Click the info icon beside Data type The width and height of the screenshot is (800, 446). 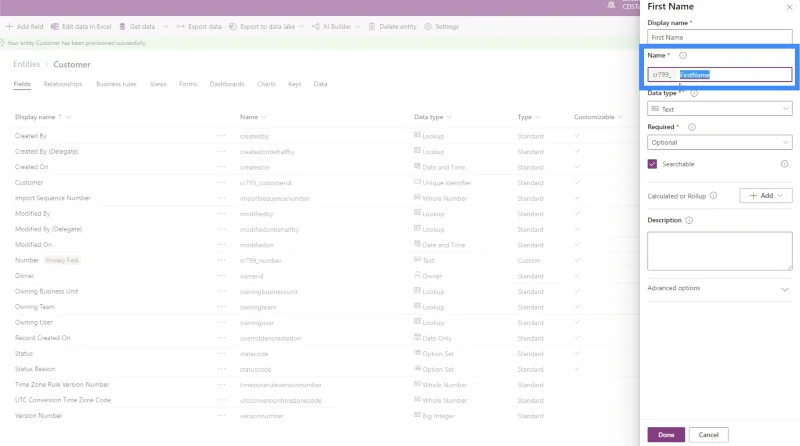click(x=694, y=93)
